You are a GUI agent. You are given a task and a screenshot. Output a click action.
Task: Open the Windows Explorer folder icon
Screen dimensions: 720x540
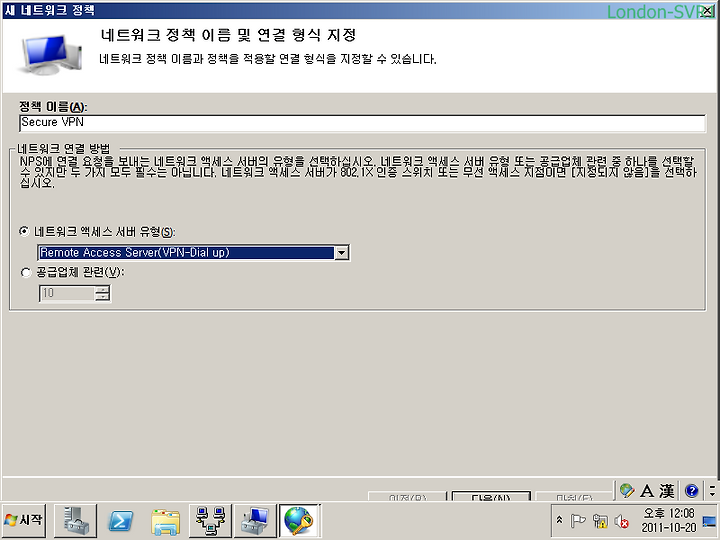coord(165,521)
